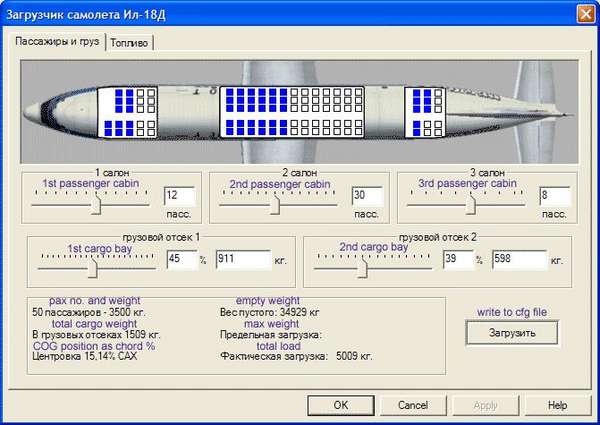The height and width of the screenshot is (425, 600).
Task: Click the cargo bay 2 weight field showing 598
Action: pyautogui.click(x=520, y=260)
